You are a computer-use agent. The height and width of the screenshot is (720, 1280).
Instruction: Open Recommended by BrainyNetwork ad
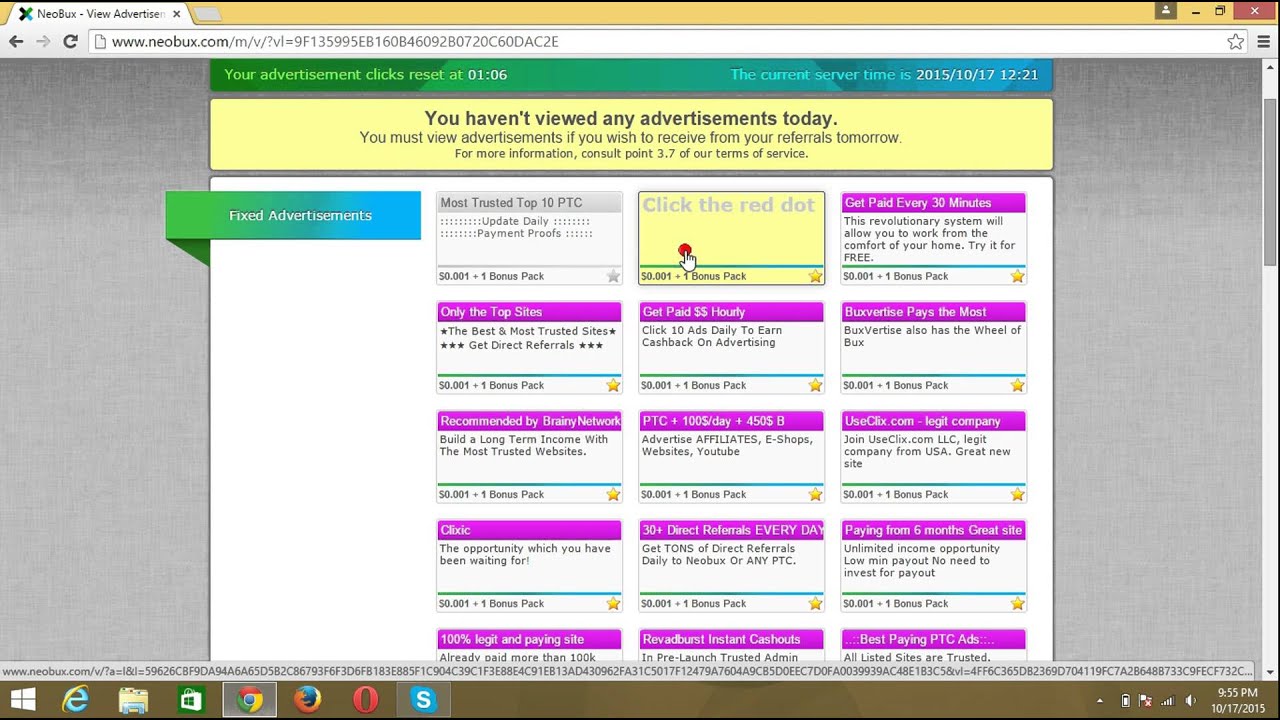pos(529,456)
